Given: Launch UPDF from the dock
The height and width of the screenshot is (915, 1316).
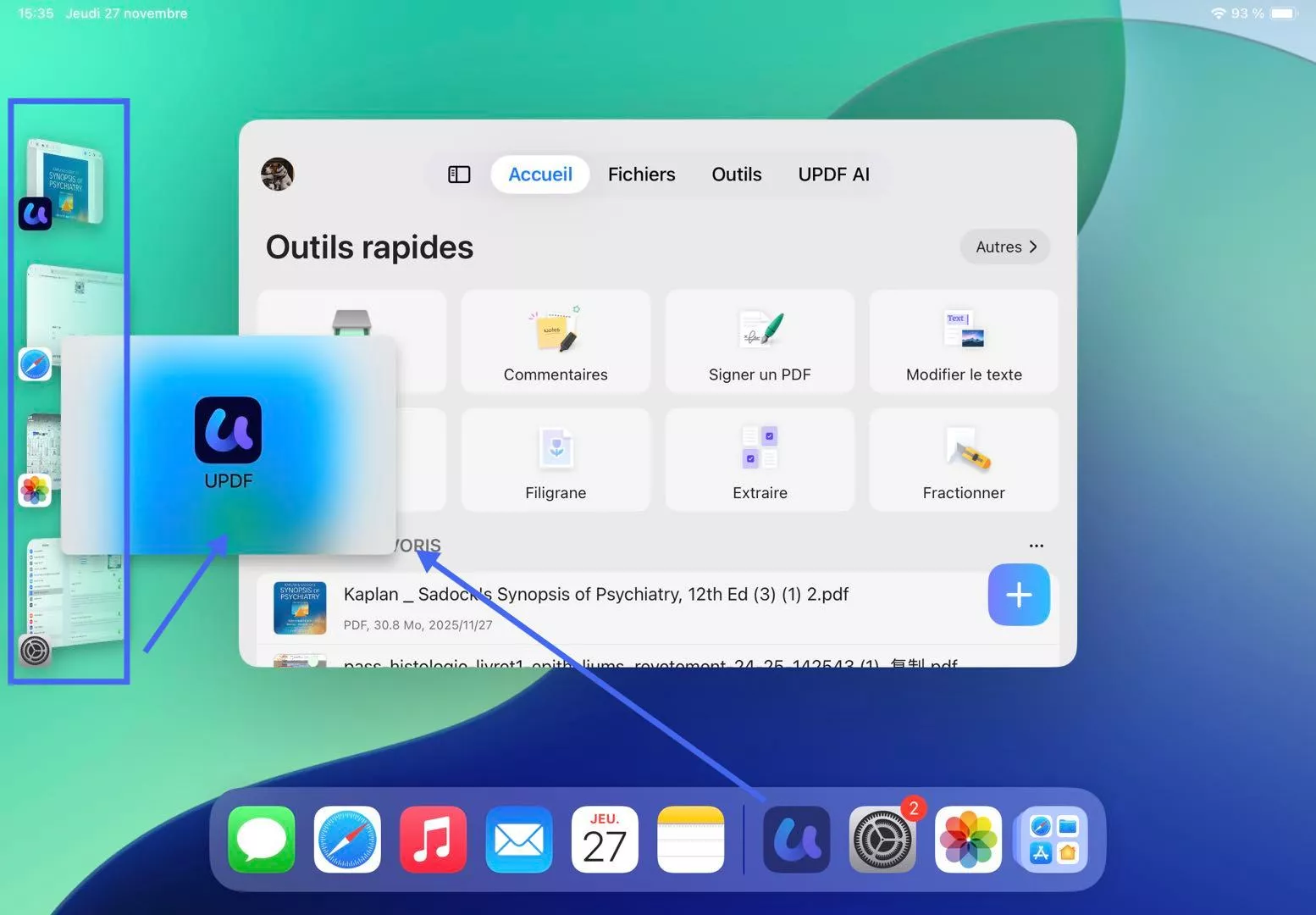Looking at the screenshot, I should (x=796, y=840).
